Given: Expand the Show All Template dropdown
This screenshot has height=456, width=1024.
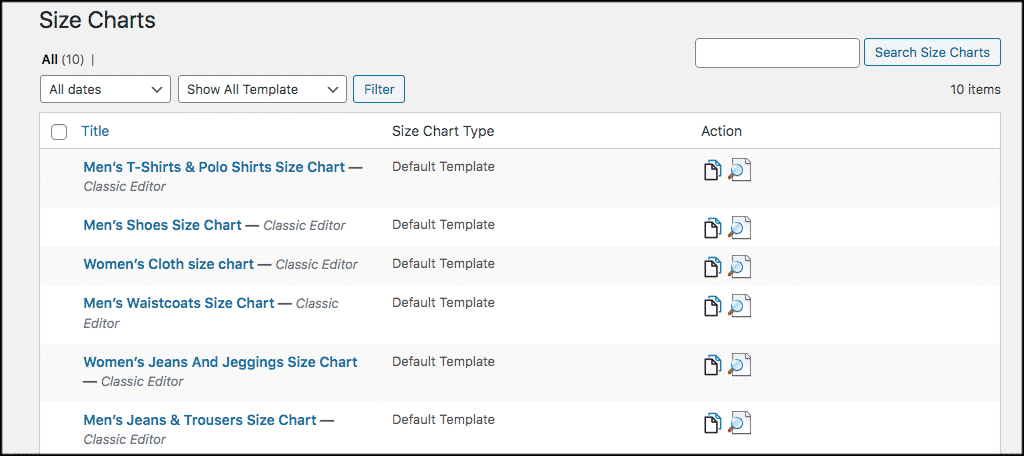Looking at the screenshot, I should (262, 89).
